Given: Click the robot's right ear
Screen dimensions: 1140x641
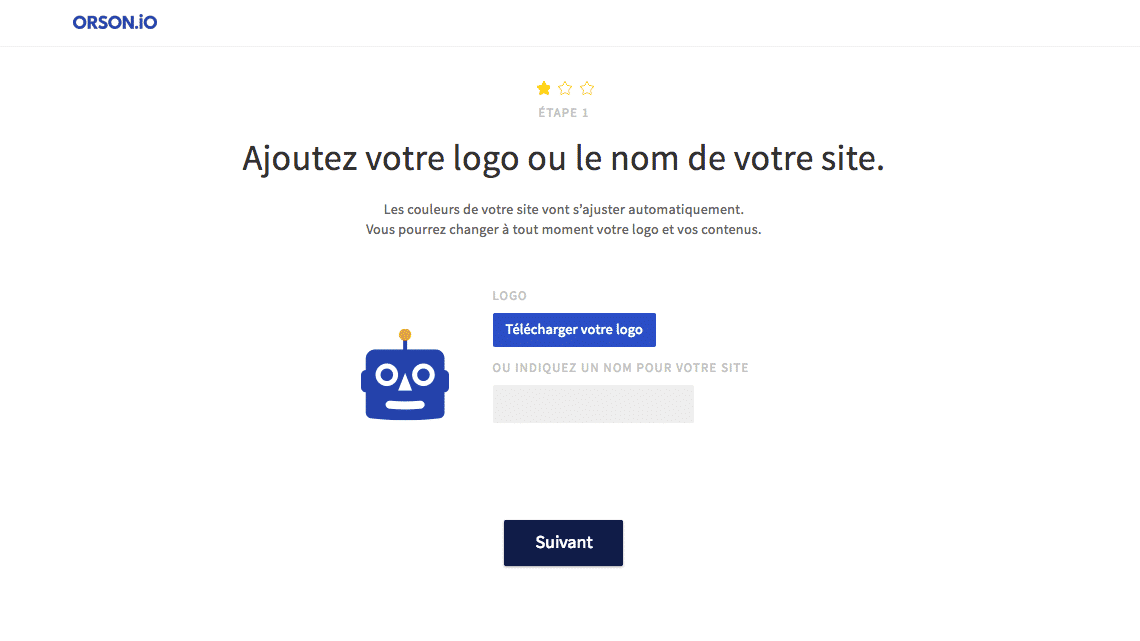Looking at the screenshot, I should point(446,380).
